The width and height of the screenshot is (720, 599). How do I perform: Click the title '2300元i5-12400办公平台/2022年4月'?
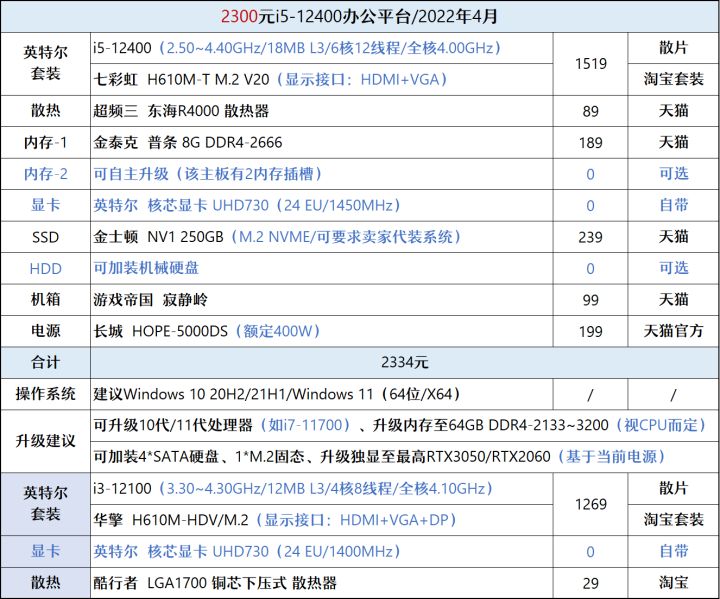click(x=360, y=17)
